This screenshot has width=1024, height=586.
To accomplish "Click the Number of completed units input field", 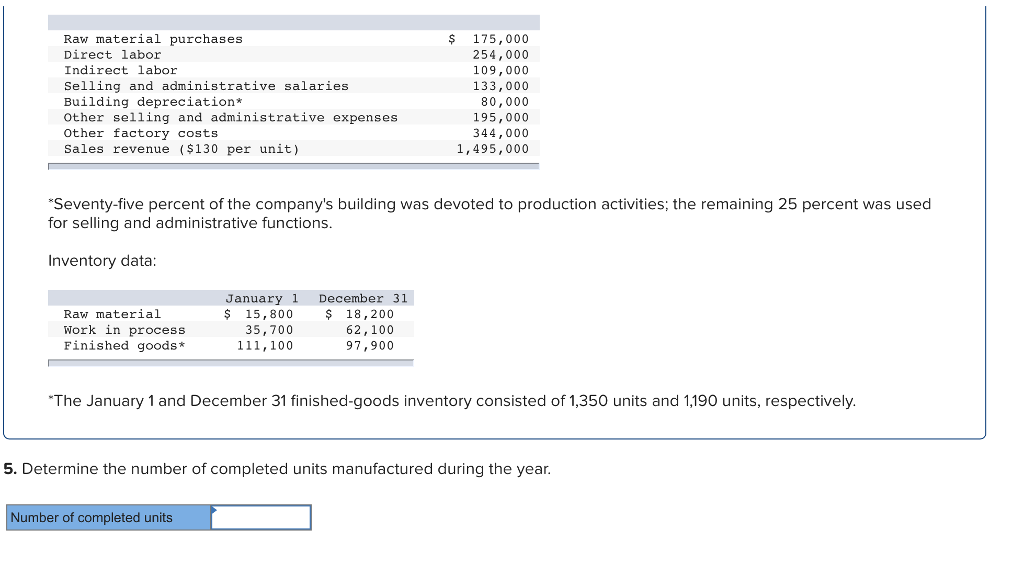I will [x=260, y=517].
